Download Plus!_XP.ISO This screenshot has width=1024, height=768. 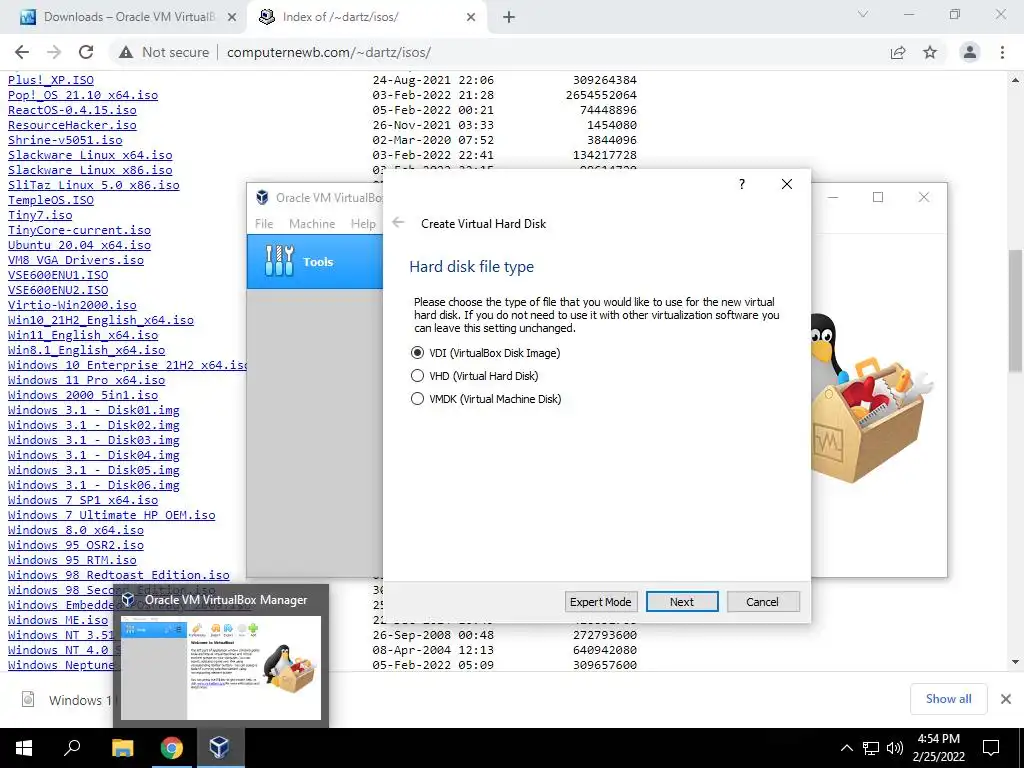tap(51, 80)
